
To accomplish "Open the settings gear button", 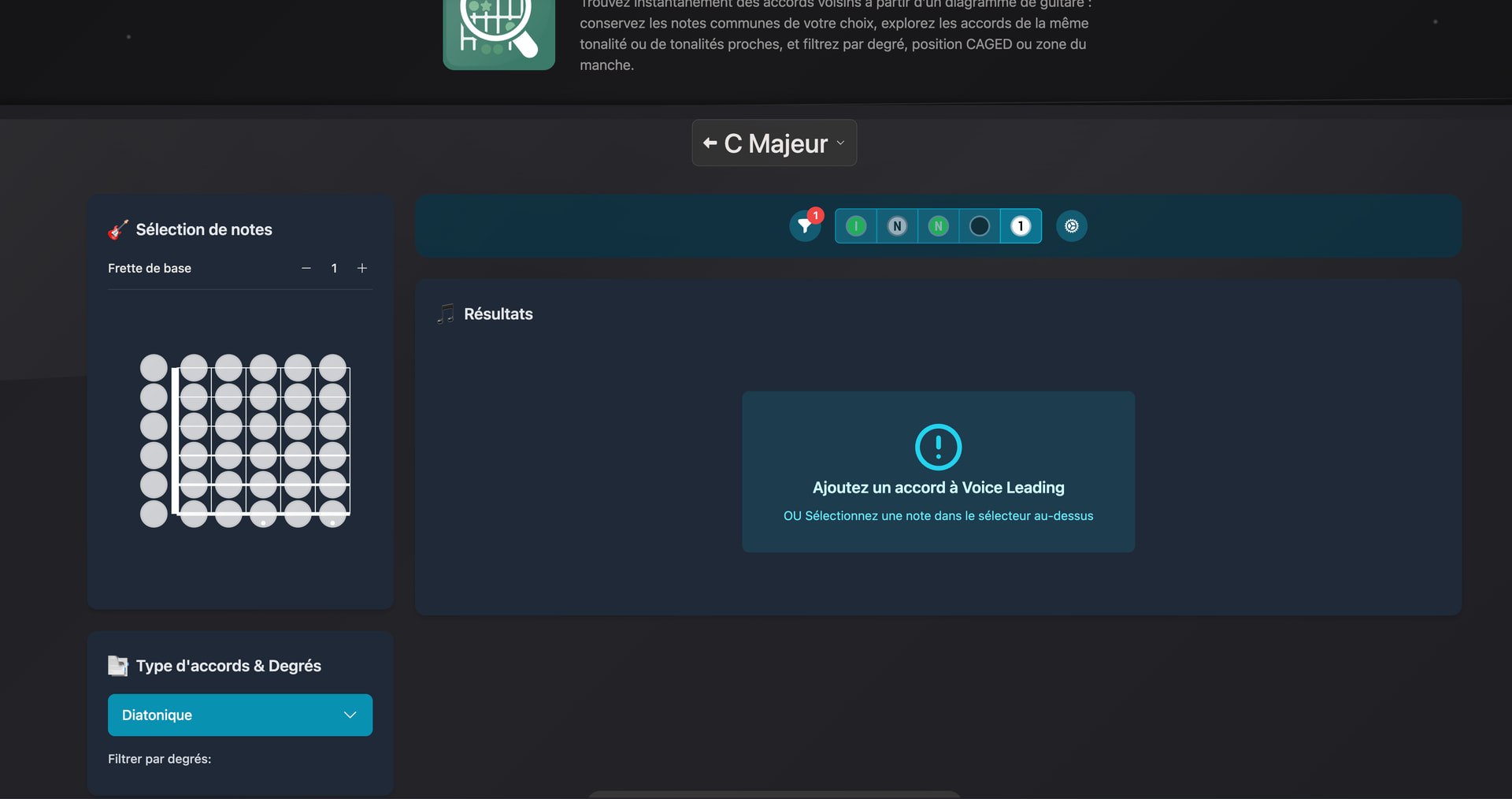I will (x=1071, y=226).
